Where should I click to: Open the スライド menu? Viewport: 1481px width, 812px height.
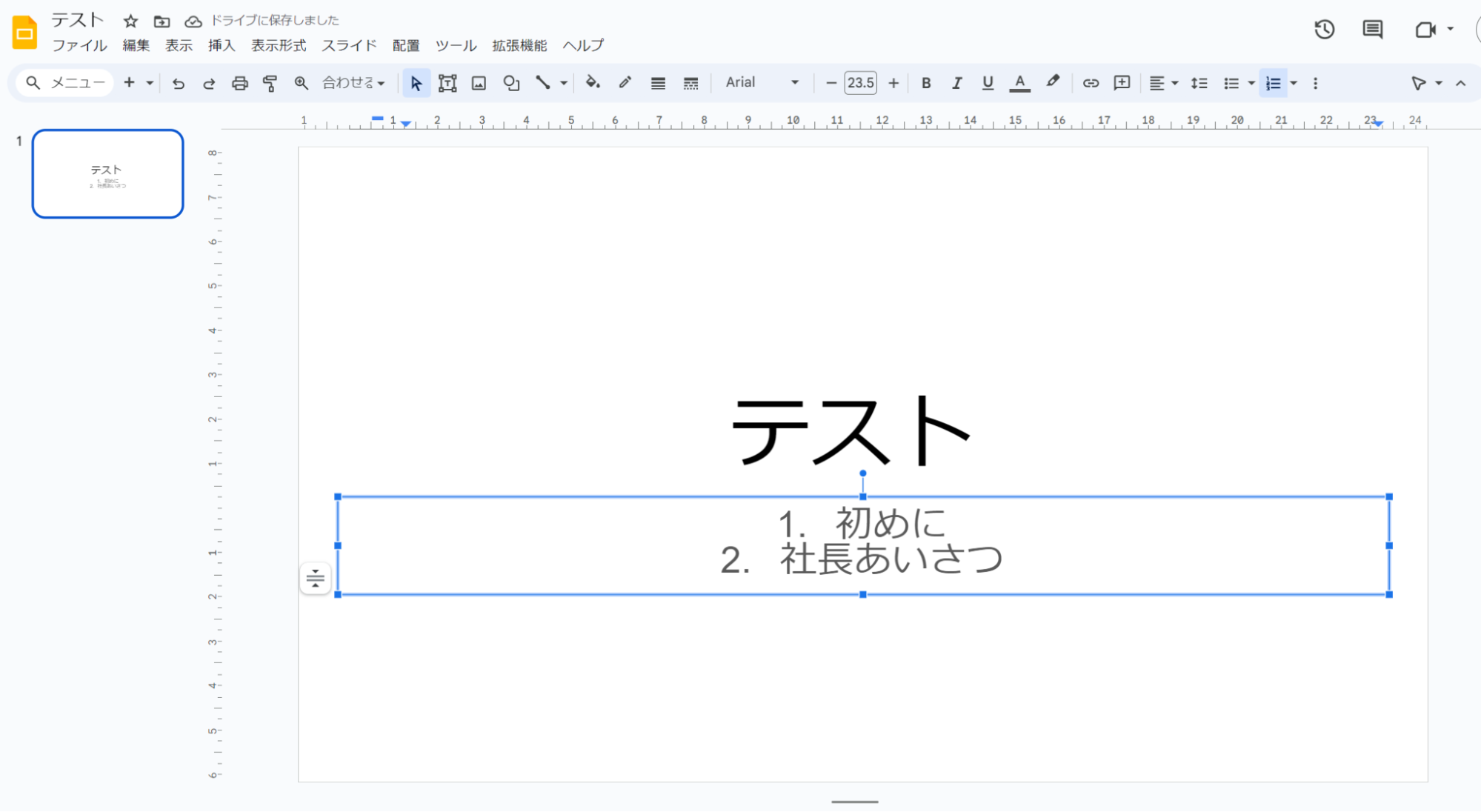pyautogui.click(x=348, y=45)
